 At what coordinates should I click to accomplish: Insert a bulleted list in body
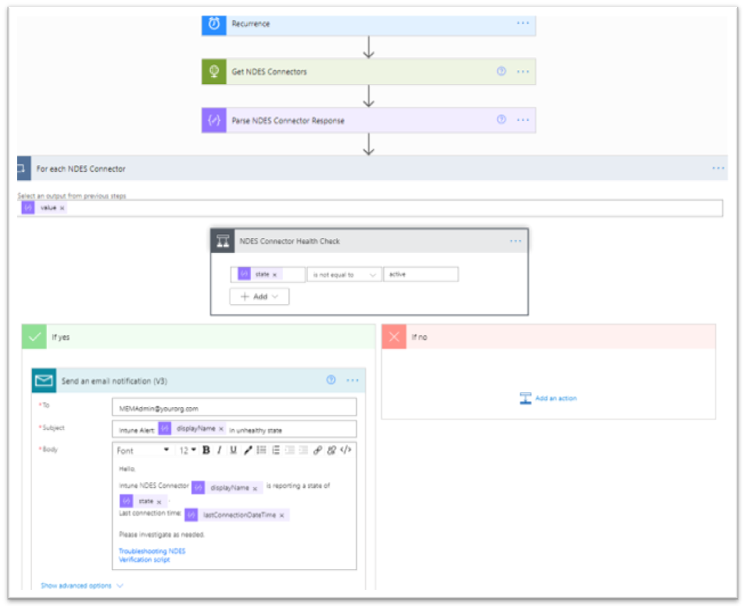point(262,450)
